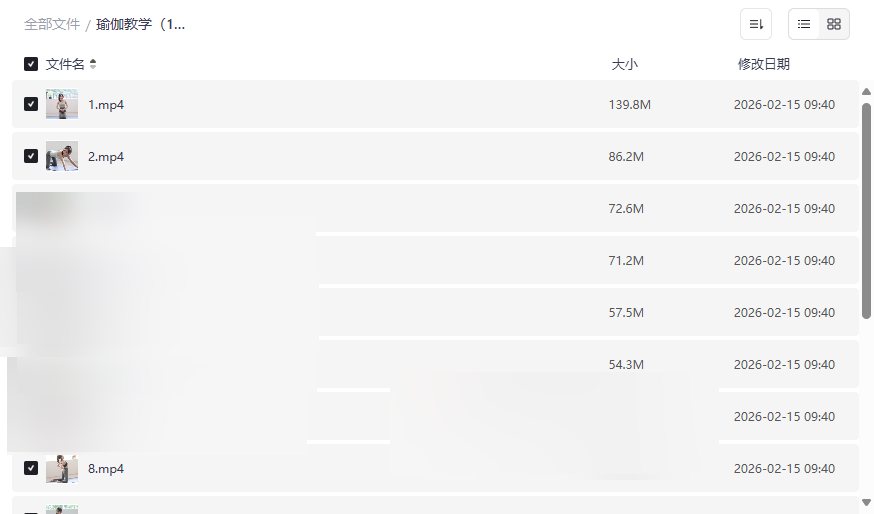The width and height of the screenshot is (874, 514).
Task: Click the sort arrows next to 文件名
Action: [93, 64]
